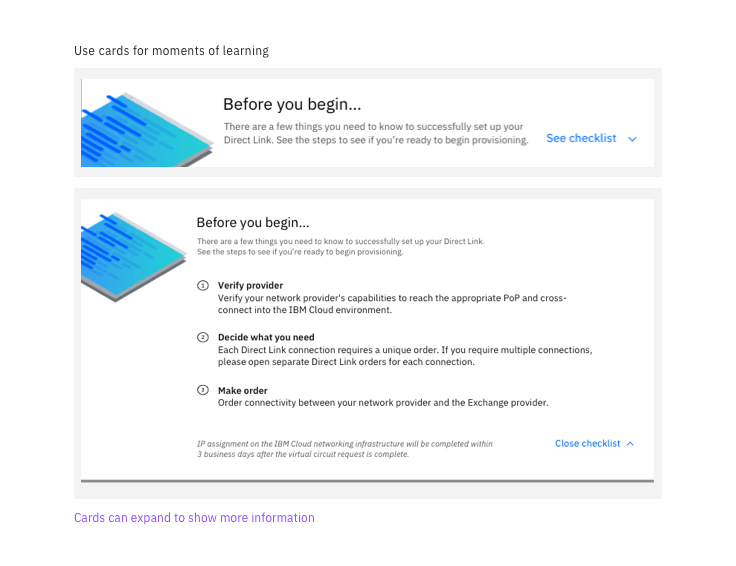Click the step 1 circled number icon
The width and height of the screenshot is (736, 566).
click(203, 285)
